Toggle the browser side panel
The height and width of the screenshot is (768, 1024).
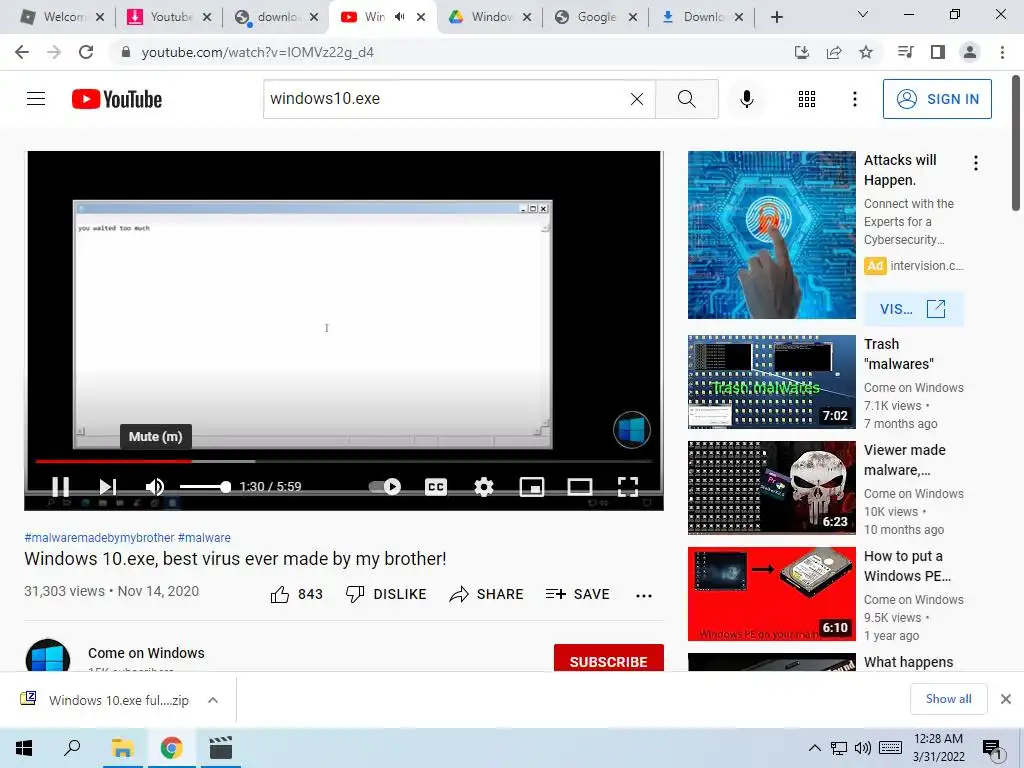938,52
